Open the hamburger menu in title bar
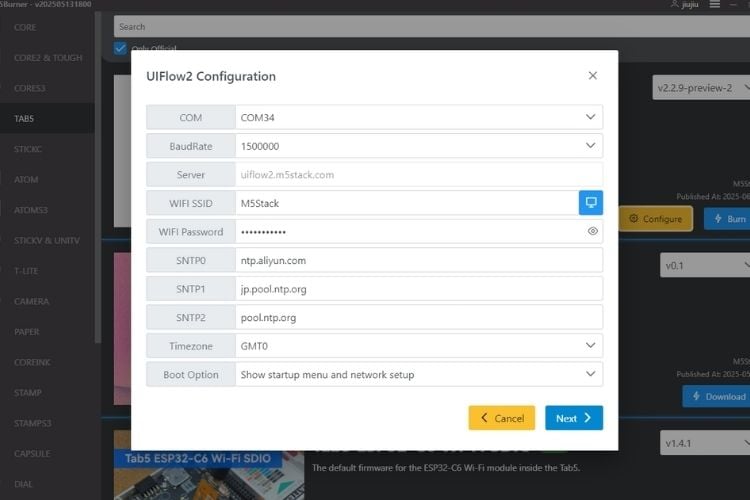Viewport: 750px width, 500px height. [715, 4]
